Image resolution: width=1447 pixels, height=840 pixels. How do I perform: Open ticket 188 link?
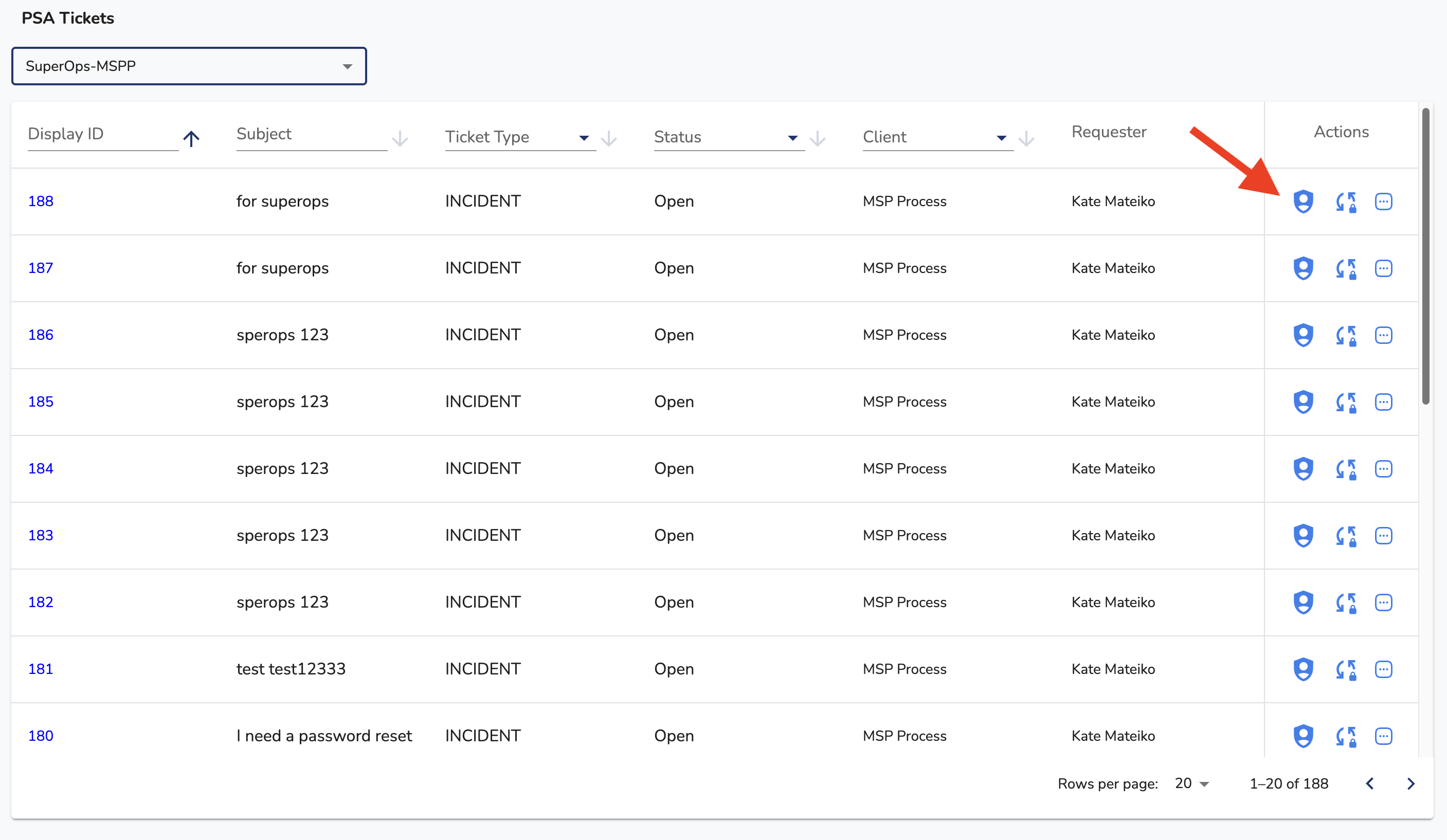pyautogui.click(x=41, y=202)
